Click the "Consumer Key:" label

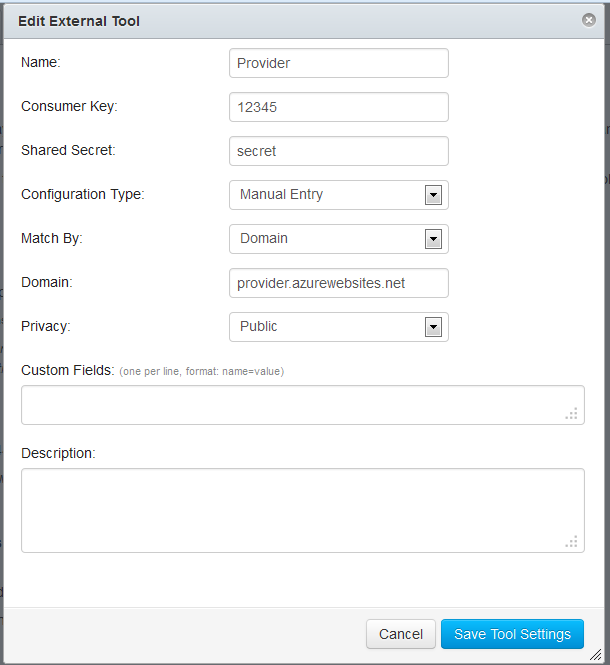(x=69, y=107)
